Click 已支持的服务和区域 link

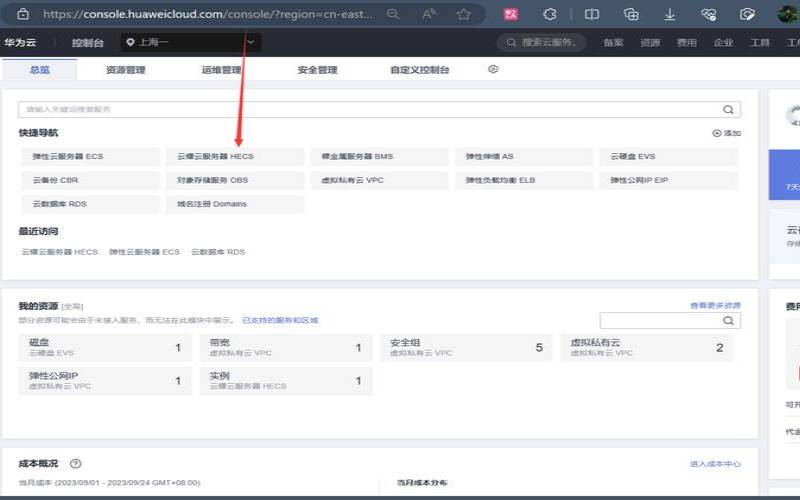coord(280,320)
